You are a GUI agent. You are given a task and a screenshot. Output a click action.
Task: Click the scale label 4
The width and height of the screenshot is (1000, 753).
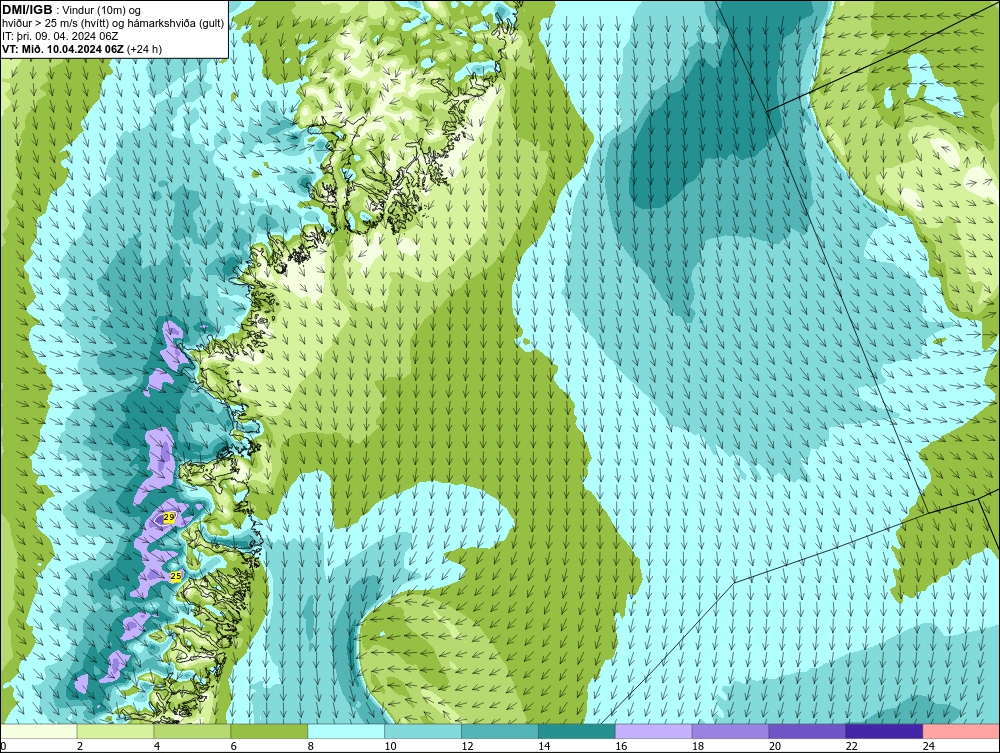point(157,746)
